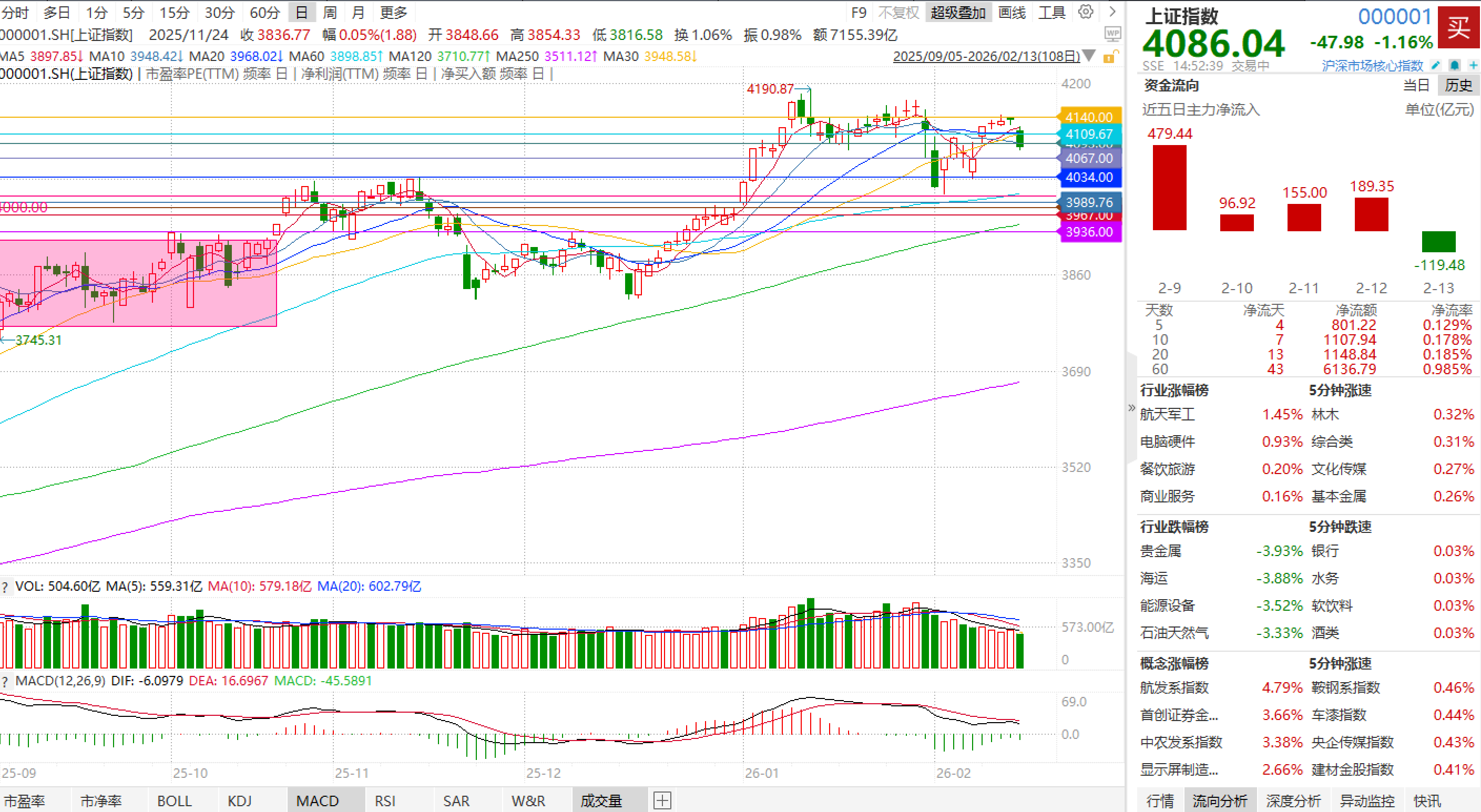Click the plus add-to-watchlist icon
The height and width of the screenshot is (812, 1481).
1473,66
